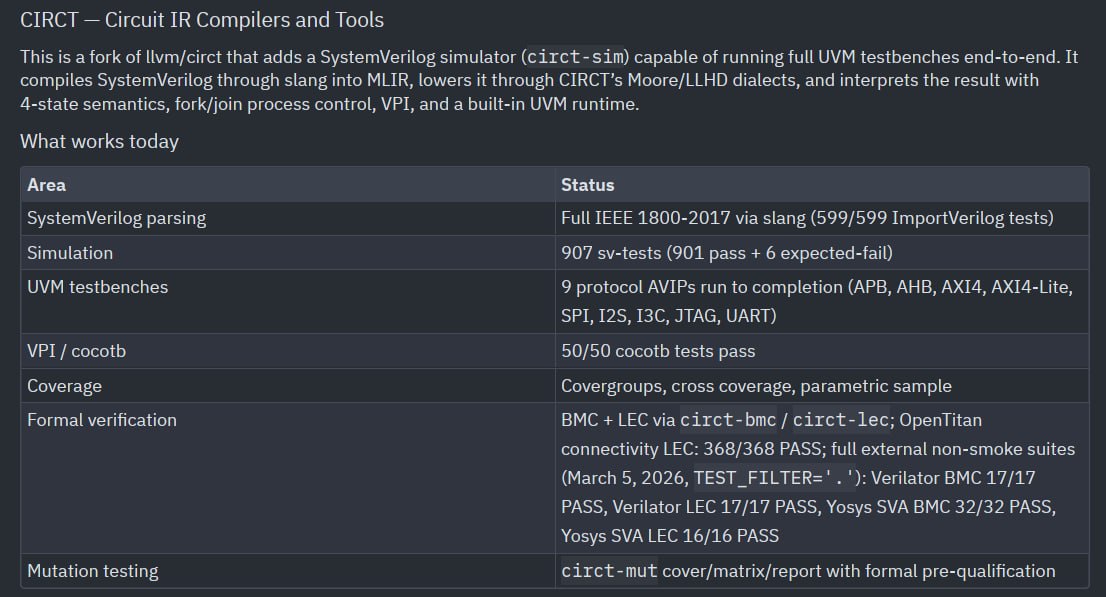The width and height of the screenshot is (1106, 597).
Task: Click the Area column header
Action: tap(47, 185)
